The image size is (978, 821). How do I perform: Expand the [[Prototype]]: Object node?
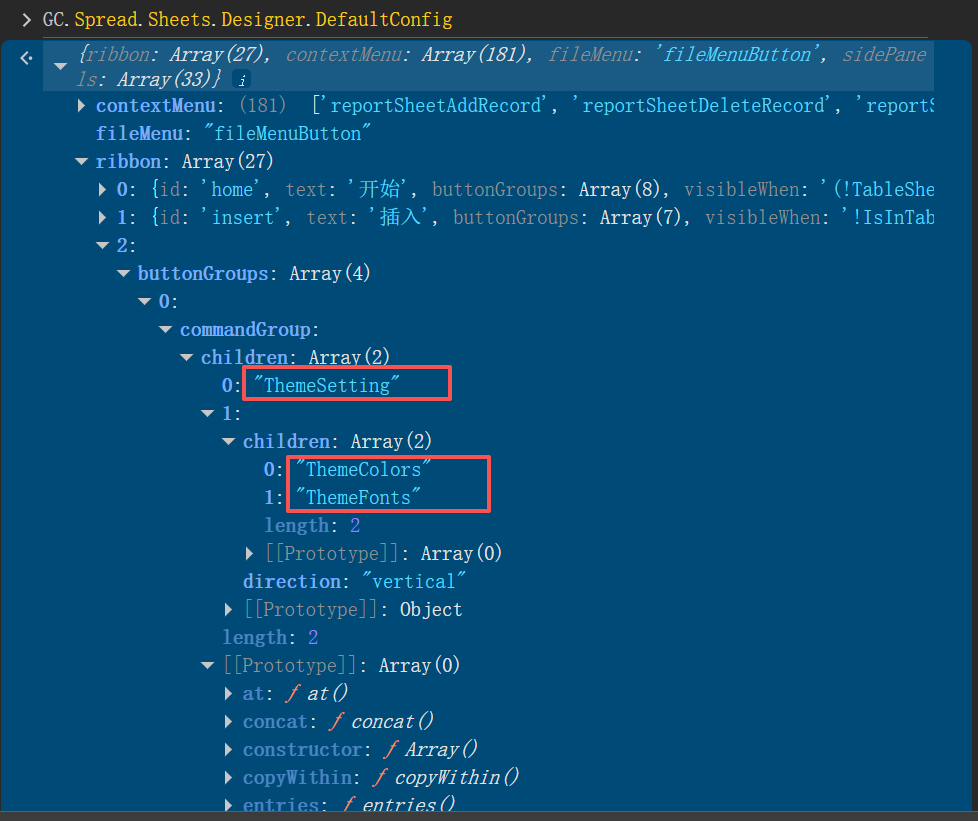click(x=228, y=610)
